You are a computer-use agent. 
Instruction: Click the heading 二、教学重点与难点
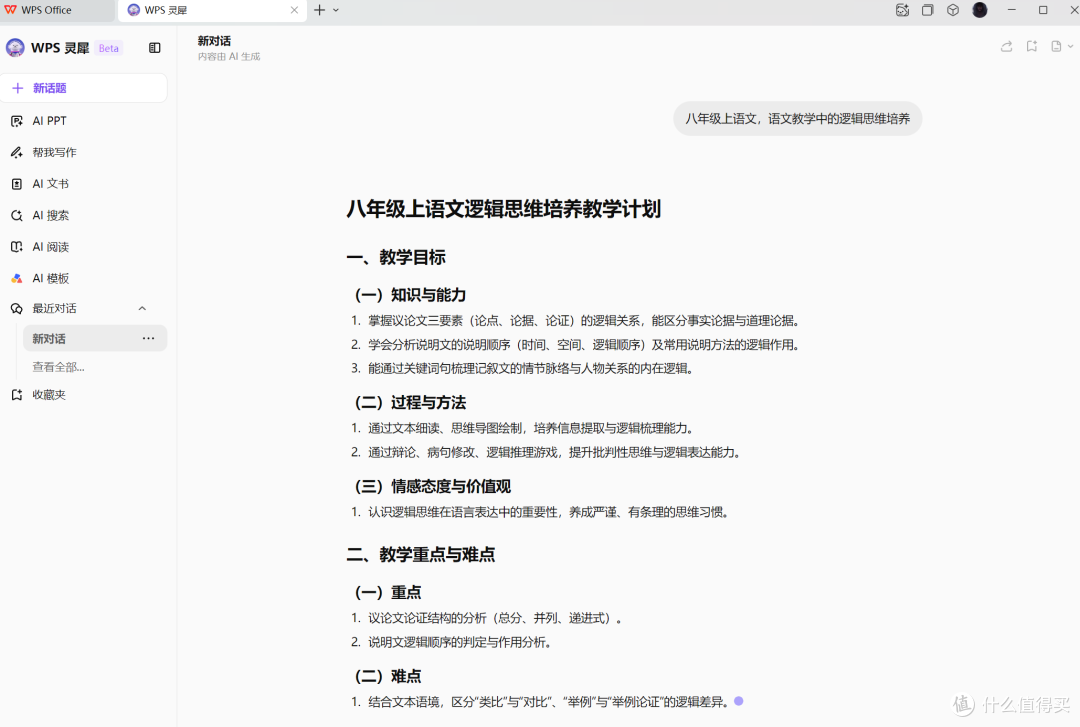click(421, 555)
